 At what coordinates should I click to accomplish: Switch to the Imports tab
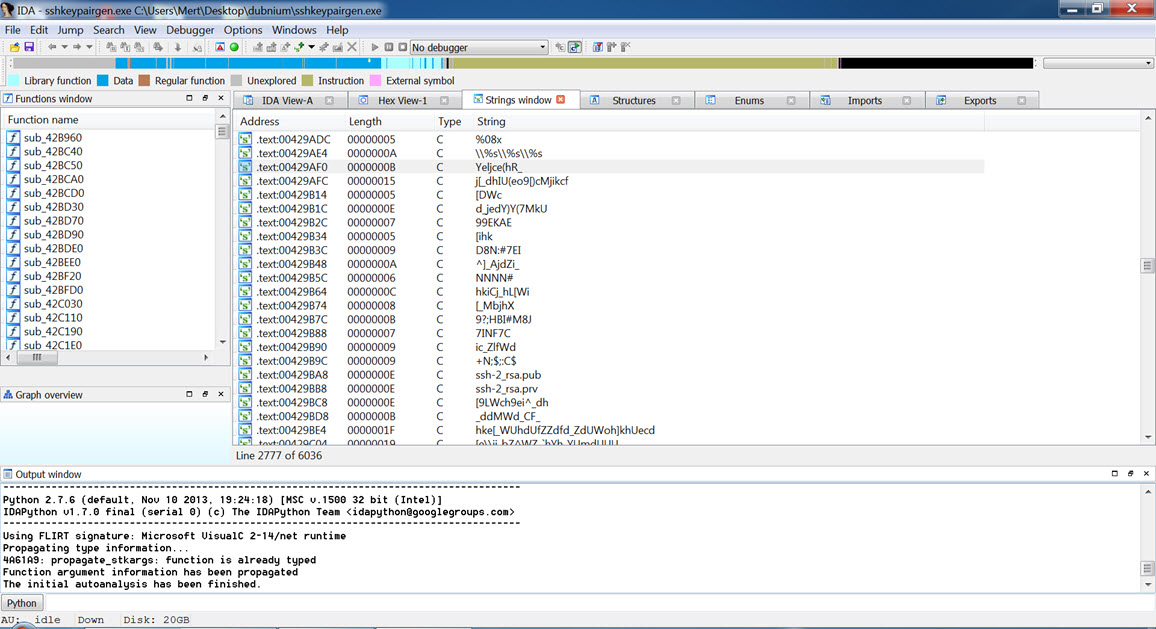[x=864, y=100]
